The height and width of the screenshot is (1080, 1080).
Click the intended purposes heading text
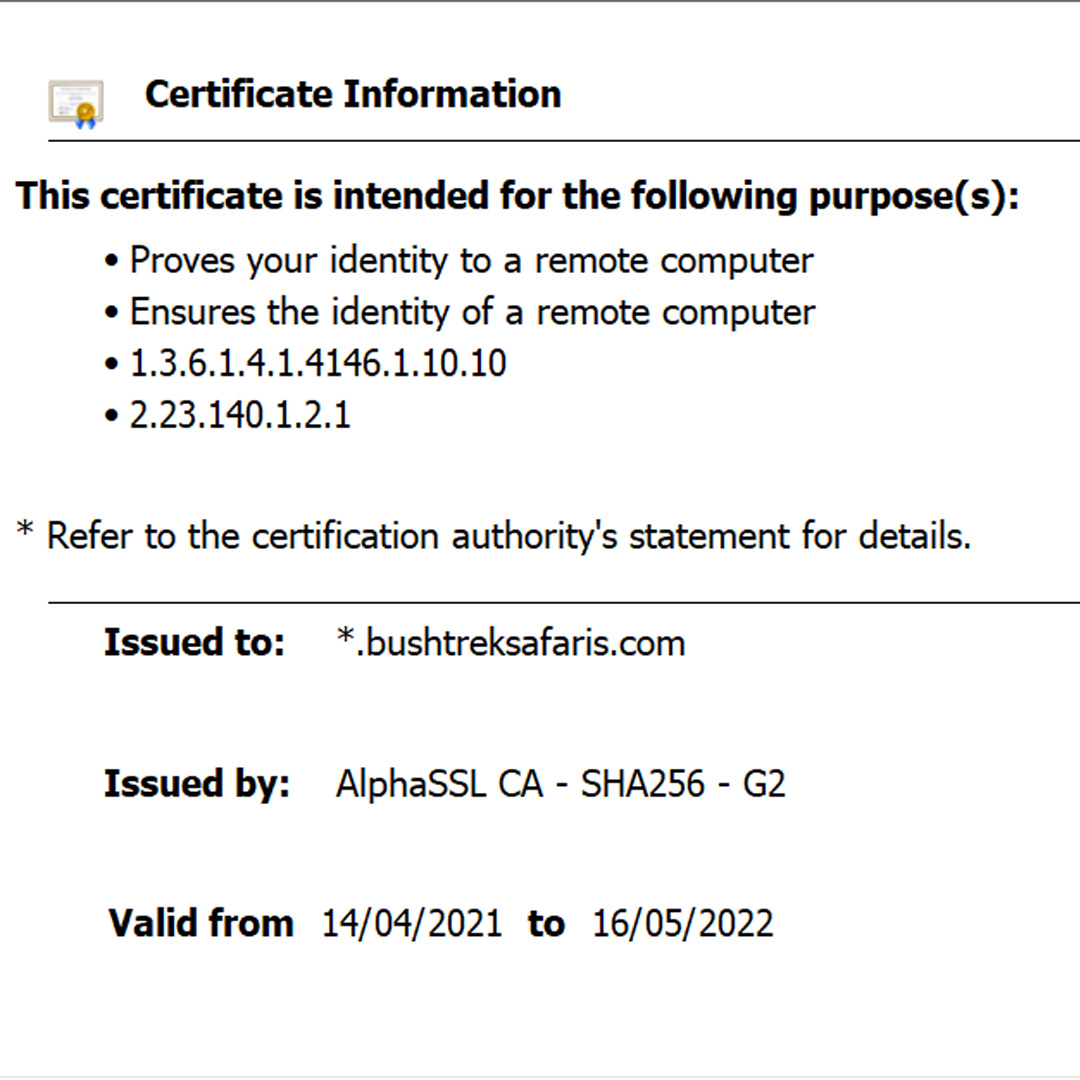[x=517, y=196]
